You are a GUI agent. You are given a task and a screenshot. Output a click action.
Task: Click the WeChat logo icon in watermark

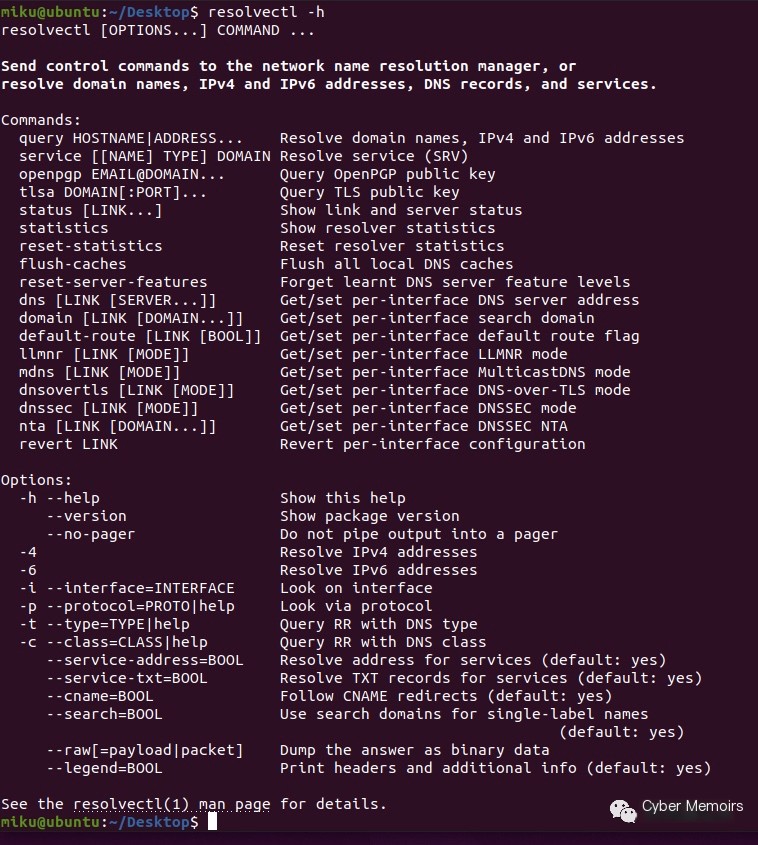(623, 811)
